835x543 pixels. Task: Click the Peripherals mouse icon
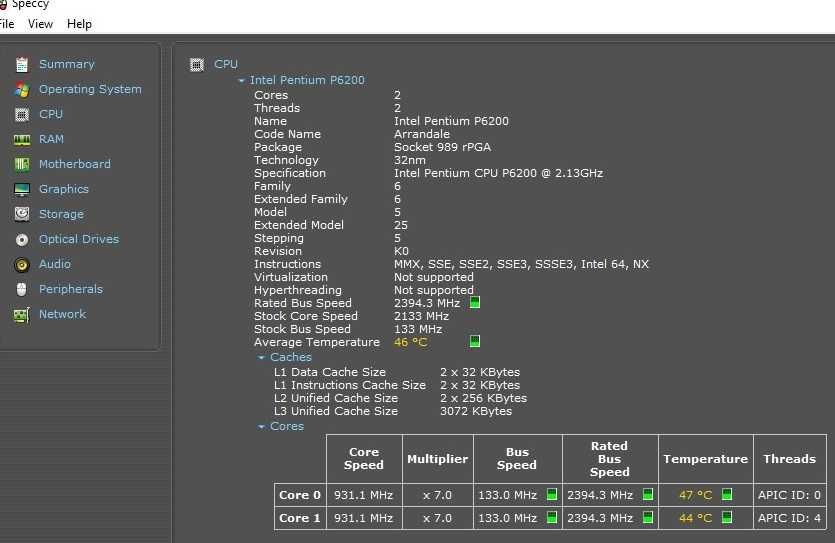[x=21, y=289]
